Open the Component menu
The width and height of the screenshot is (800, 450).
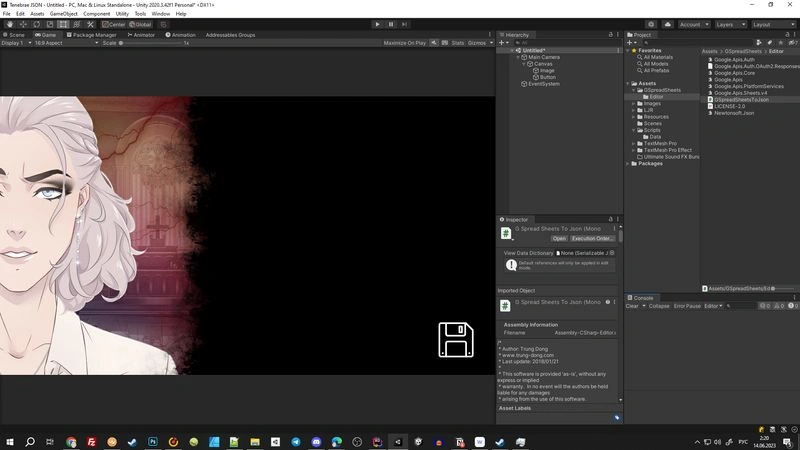96,14
